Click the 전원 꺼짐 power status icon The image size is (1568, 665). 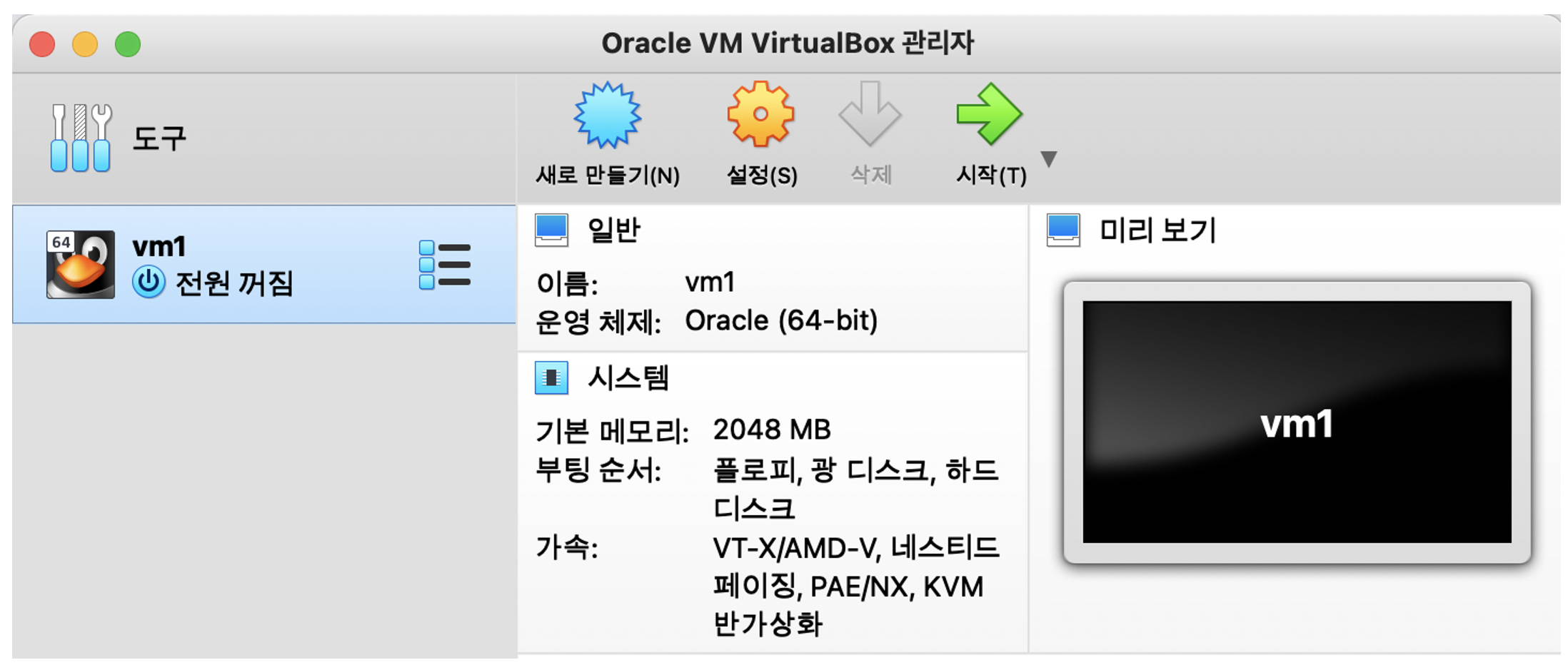[x=149, y=282]
